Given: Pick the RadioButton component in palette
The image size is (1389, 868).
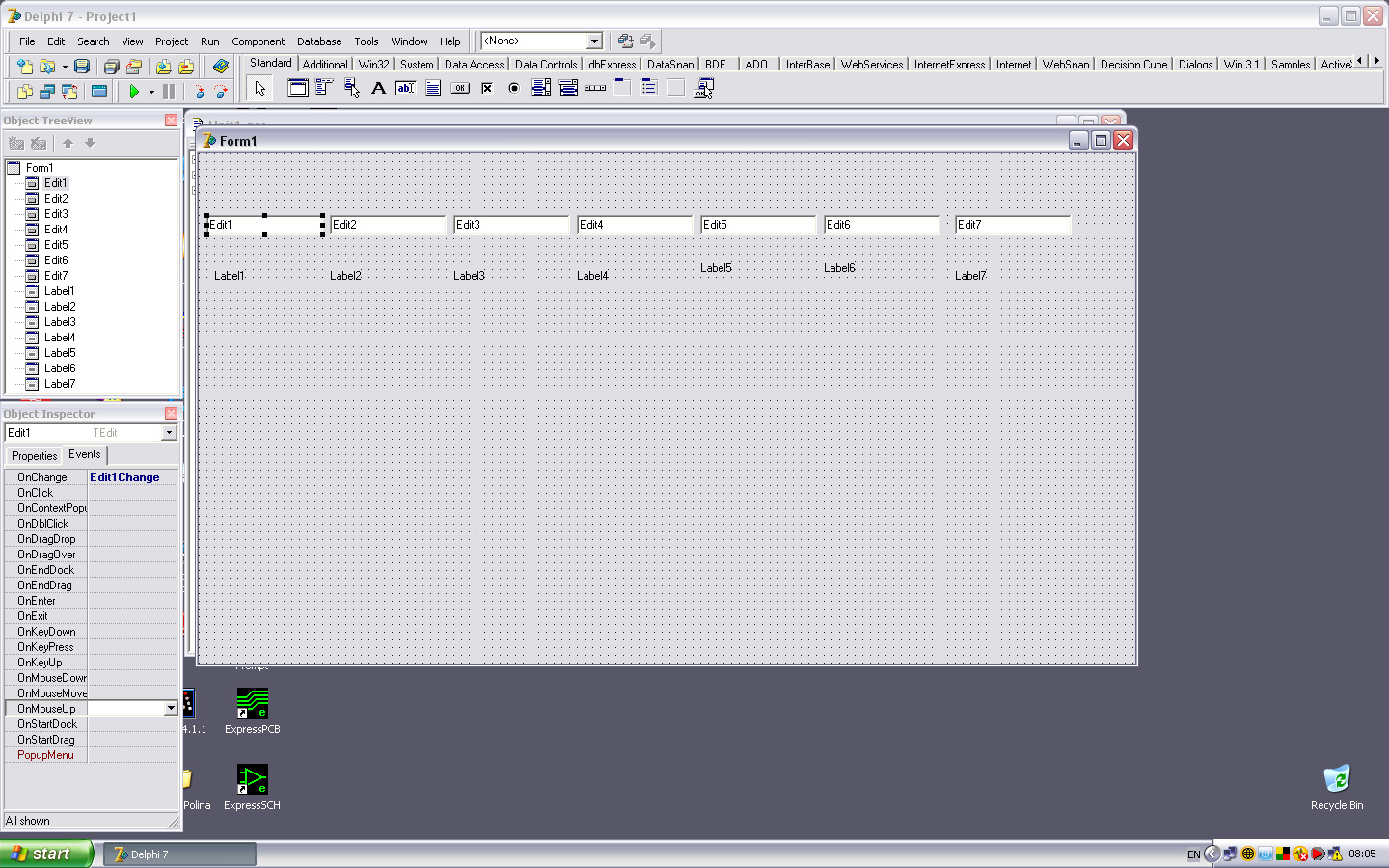Looking at the screenshot, I should point(514,88).
